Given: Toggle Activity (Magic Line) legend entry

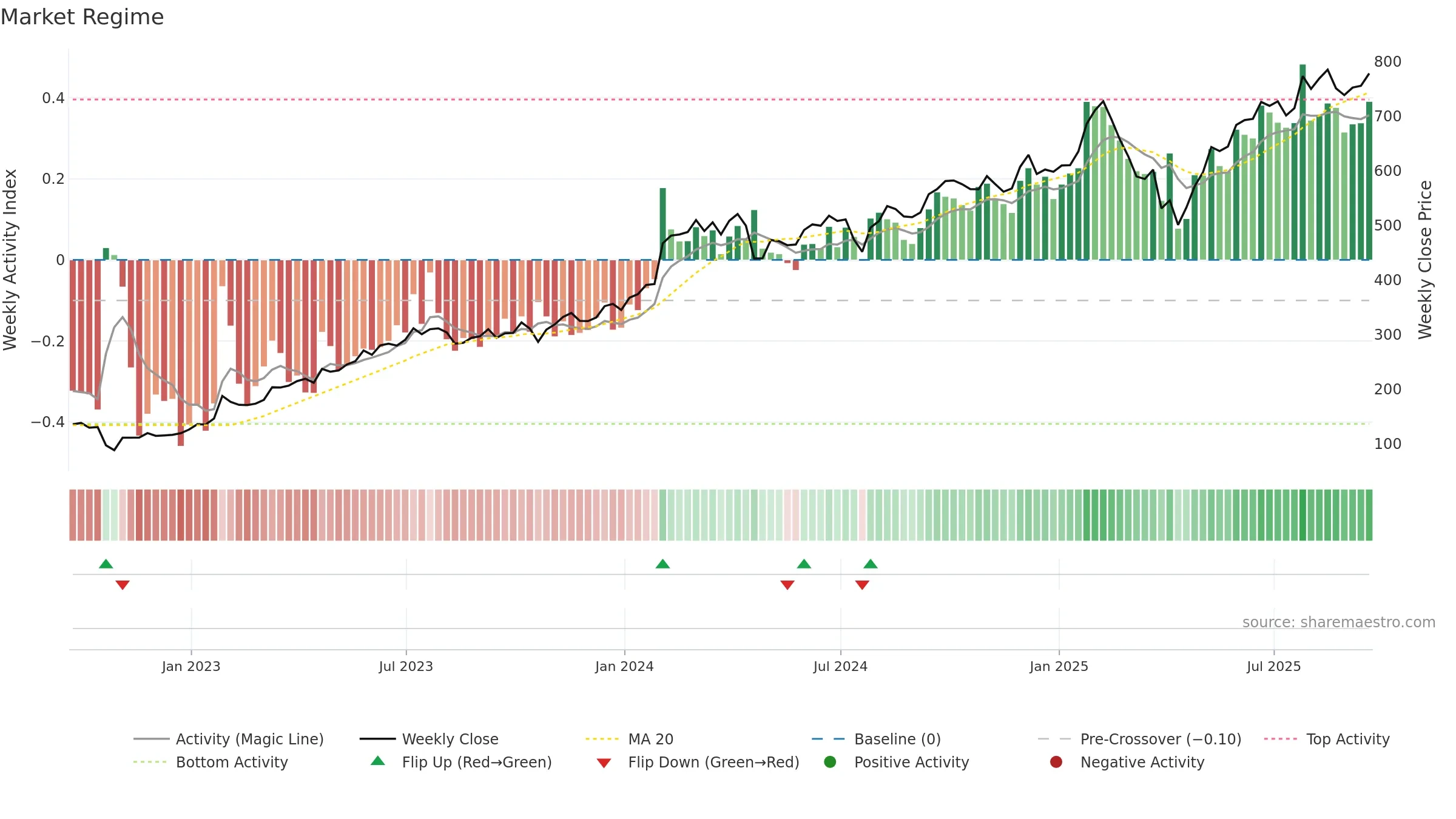Looking at the screenshot, I should (x=229, y=739).
